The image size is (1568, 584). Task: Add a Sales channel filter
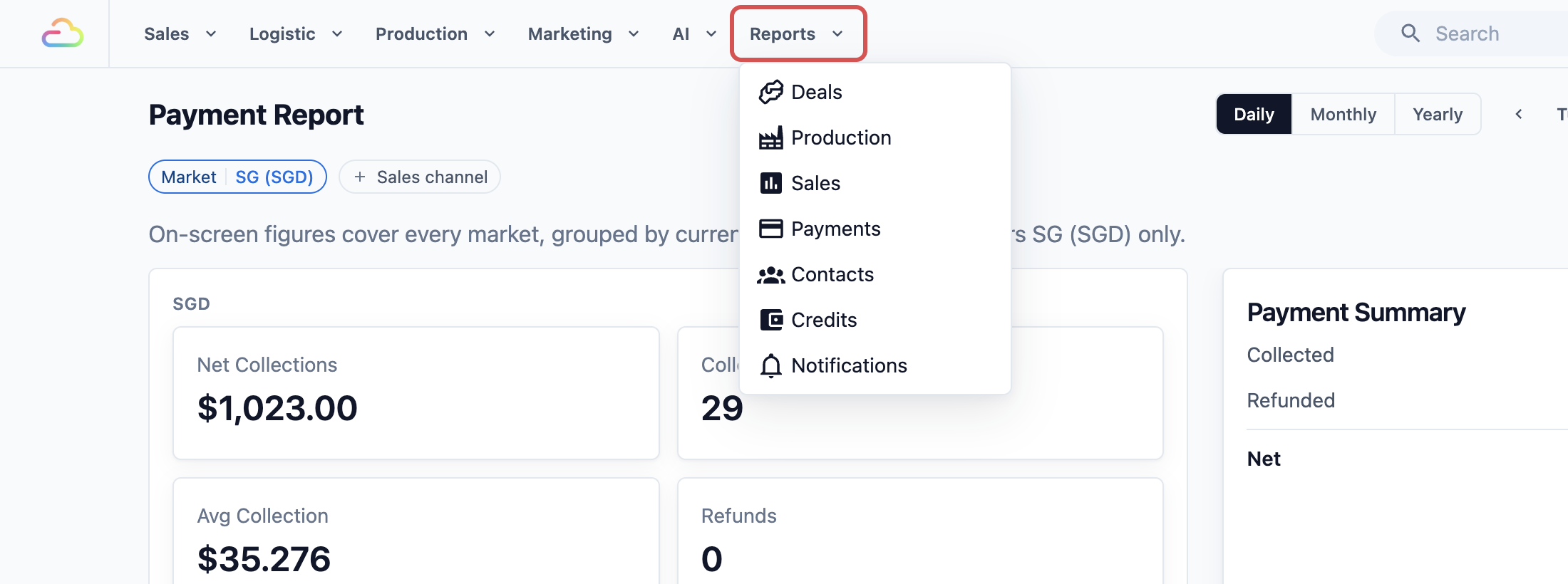(x=420, y=177)
